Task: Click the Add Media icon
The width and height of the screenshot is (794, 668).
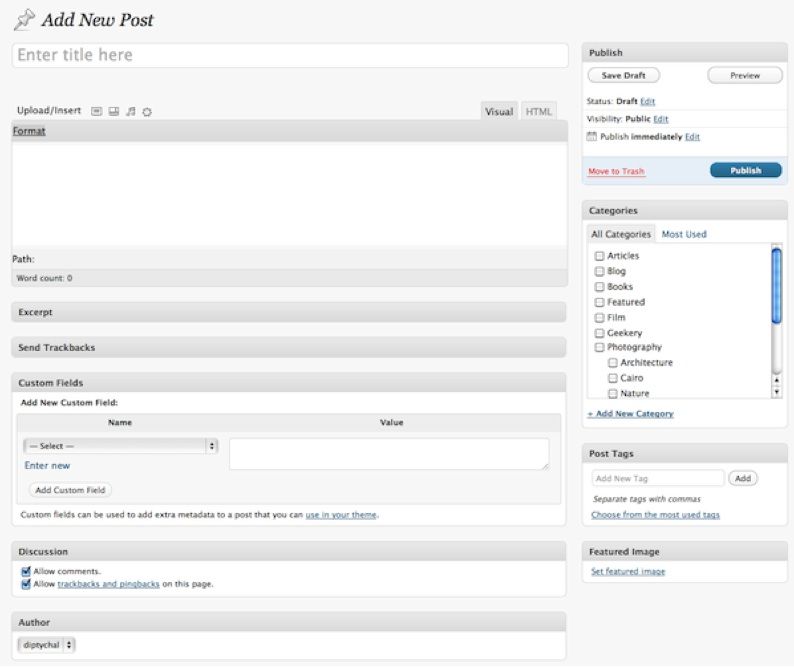Action: click(147, 111)
